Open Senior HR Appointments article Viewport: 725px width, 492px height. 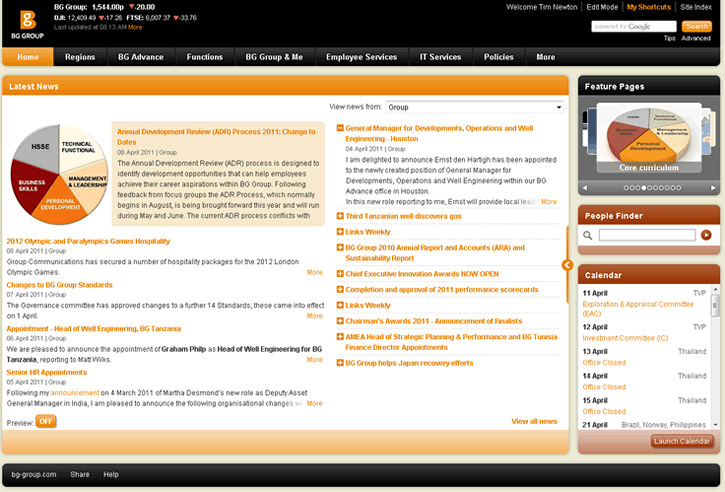[x=47, y=372]
